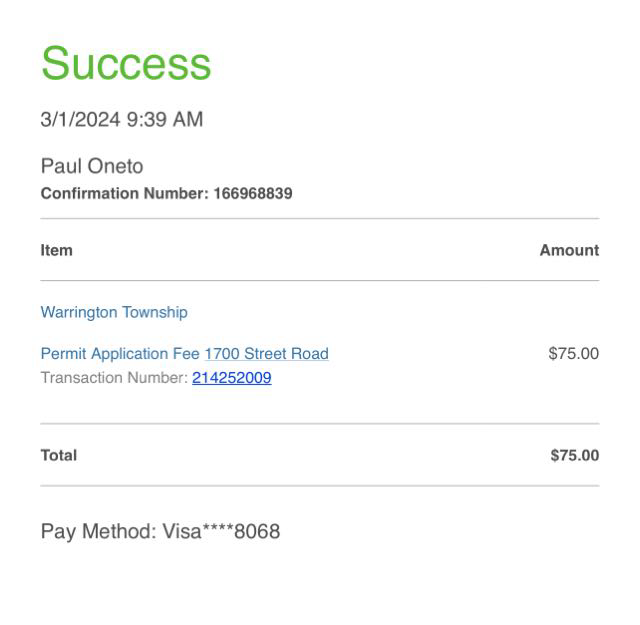Select the card ending digits 8068

tap(257, 532)
